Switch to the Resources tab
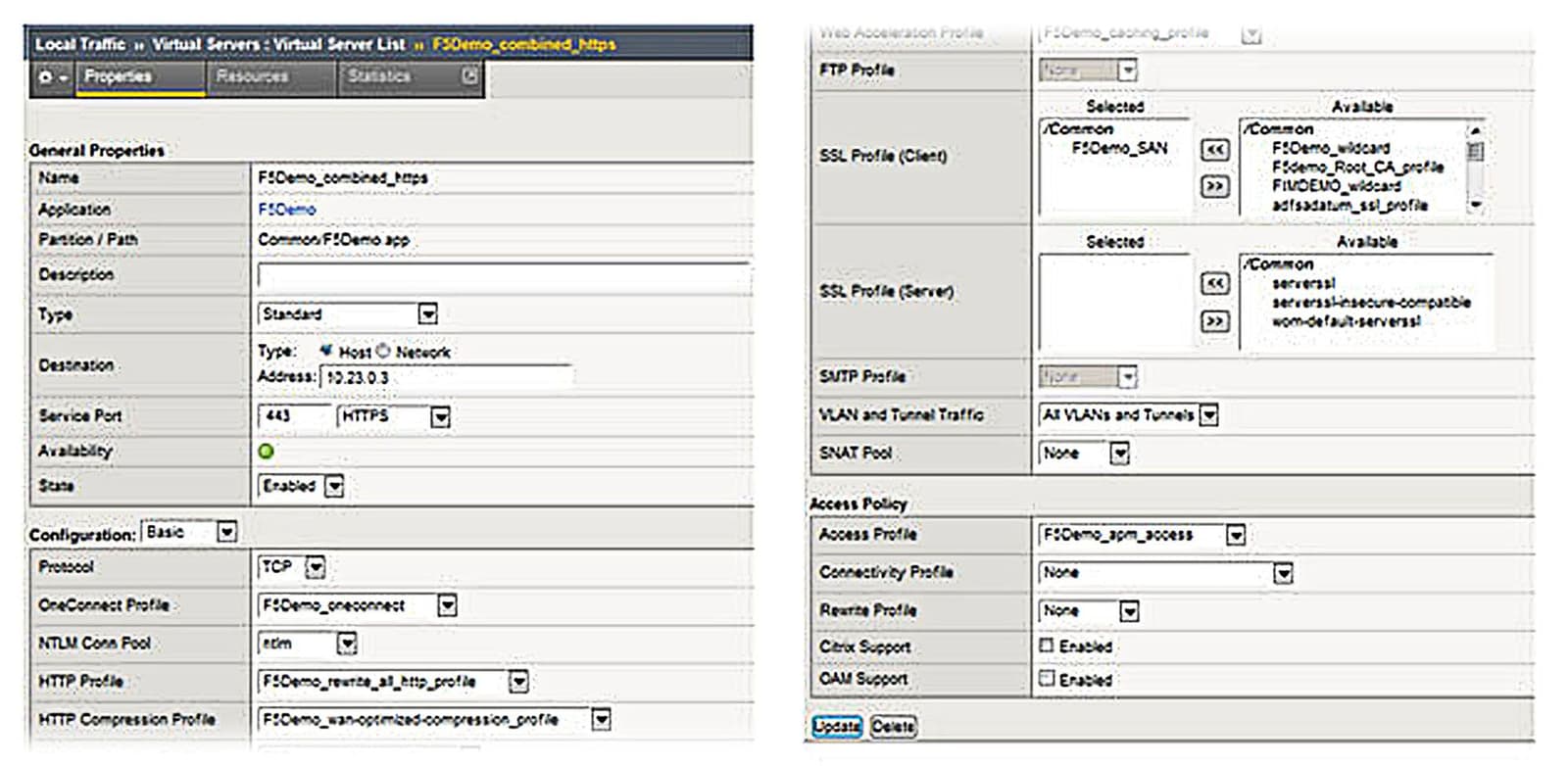 point(252,76)
